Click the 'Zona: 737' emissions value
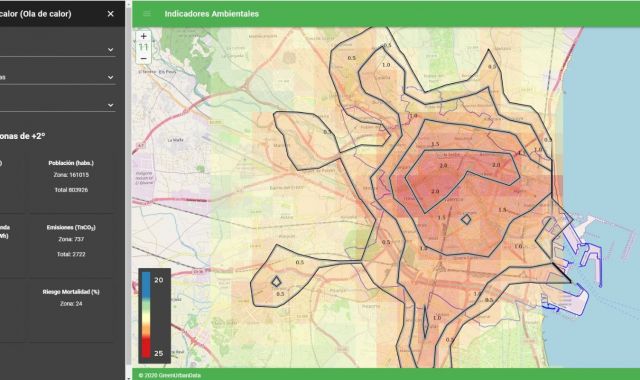 point(71,239)
